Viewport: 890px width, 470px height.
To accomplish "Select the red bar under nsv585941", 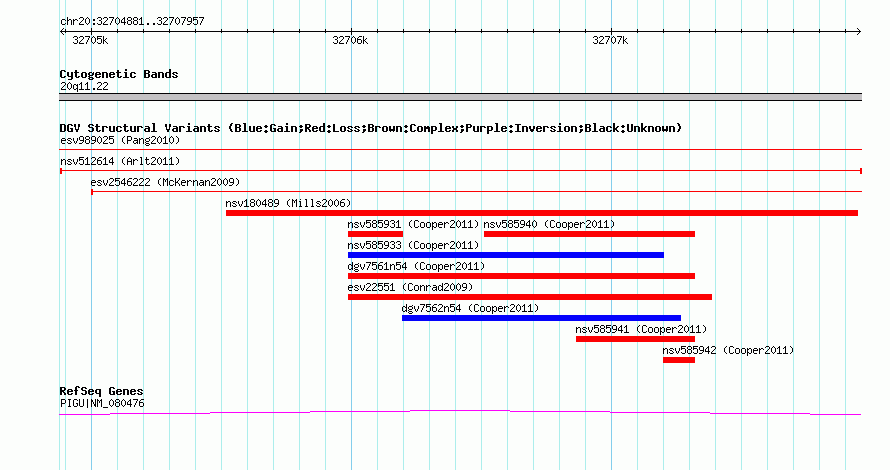I will pyautogui.click(x=635, y=339).
